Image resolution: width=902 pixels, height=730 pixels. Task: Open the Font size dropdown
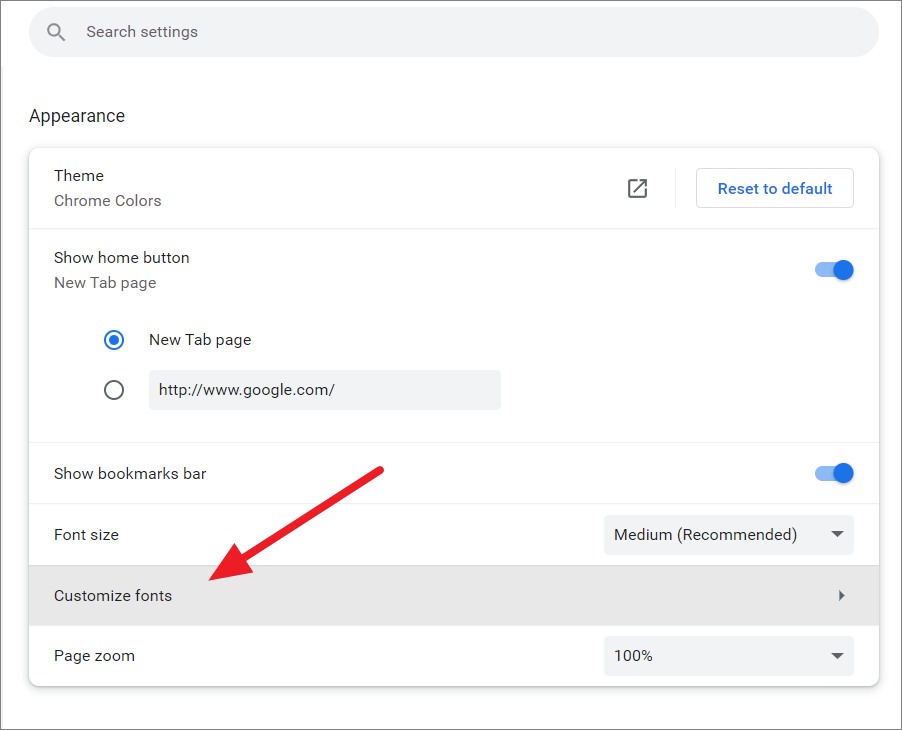[728, 535]
